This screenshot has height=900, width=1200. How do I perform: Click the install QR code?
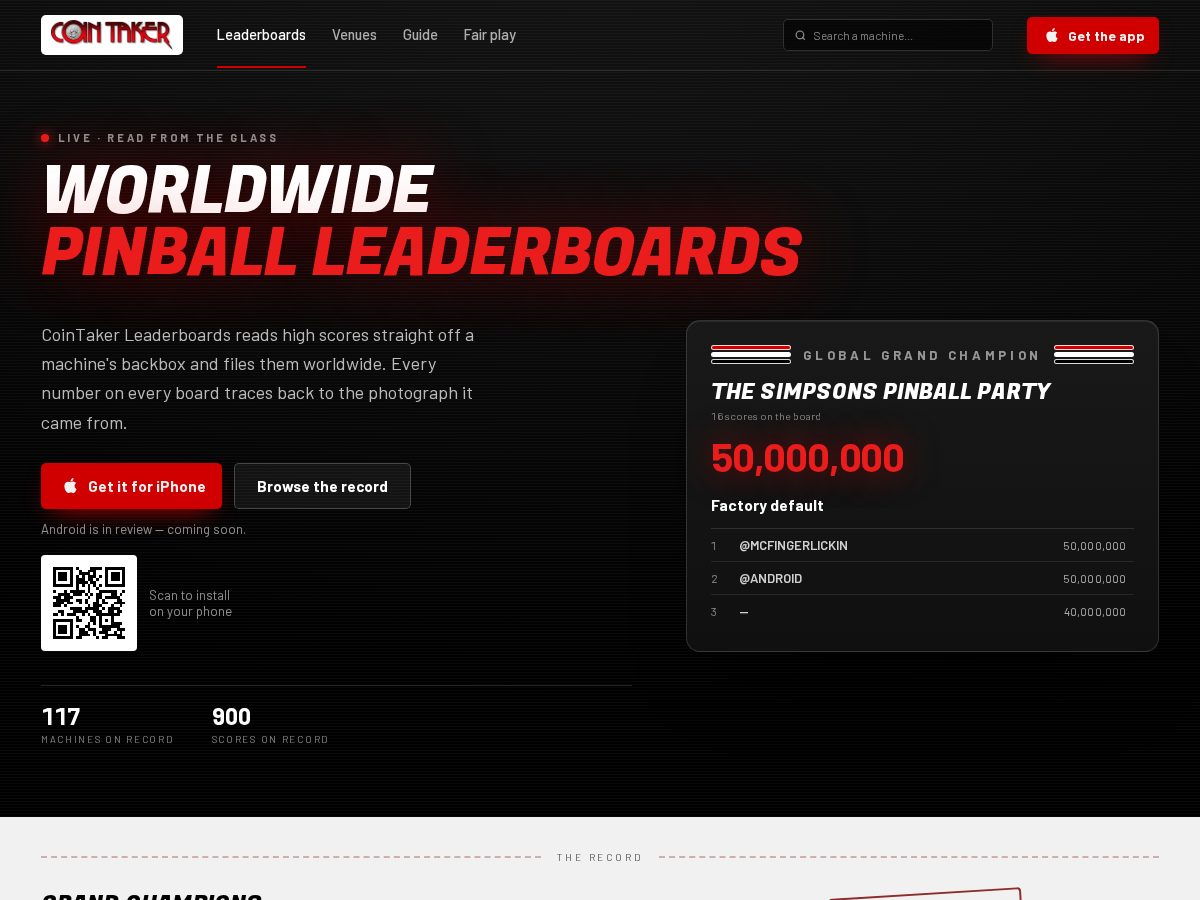89,603
